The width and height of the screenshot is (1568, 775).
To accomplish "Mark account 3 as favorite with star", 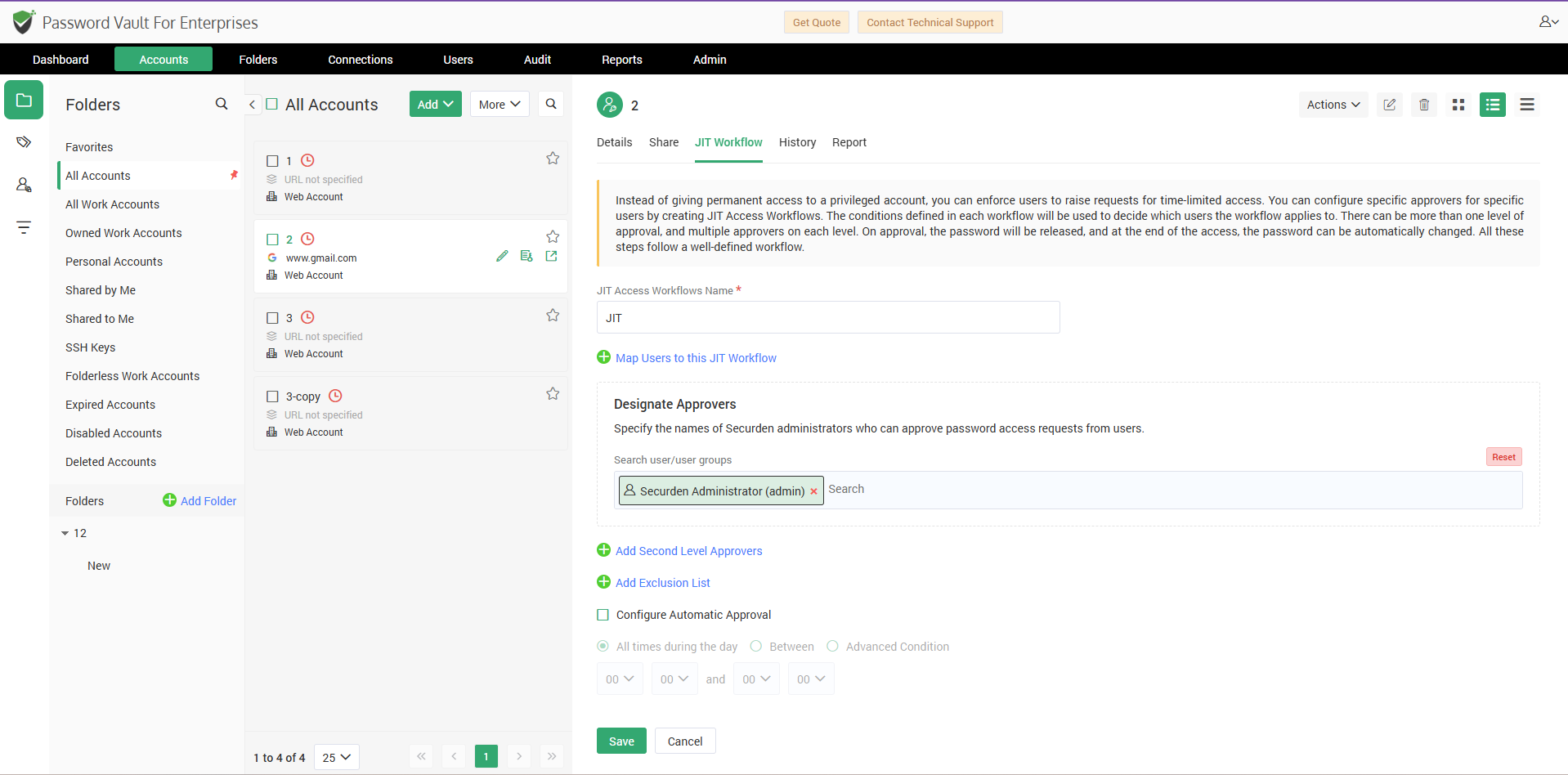I will 553,316.
